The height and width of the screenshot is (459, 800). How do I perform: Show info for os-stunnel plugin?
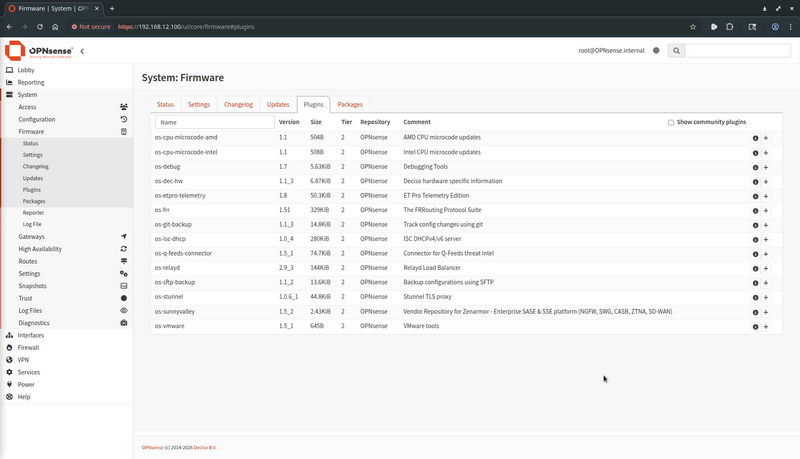pos(755,297)
